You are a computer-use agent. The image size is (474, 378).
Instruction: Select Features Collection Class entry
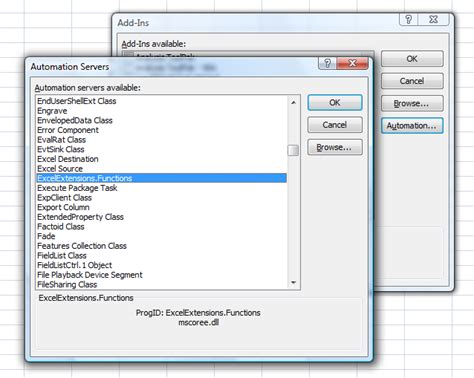click(x=161, y=246)
